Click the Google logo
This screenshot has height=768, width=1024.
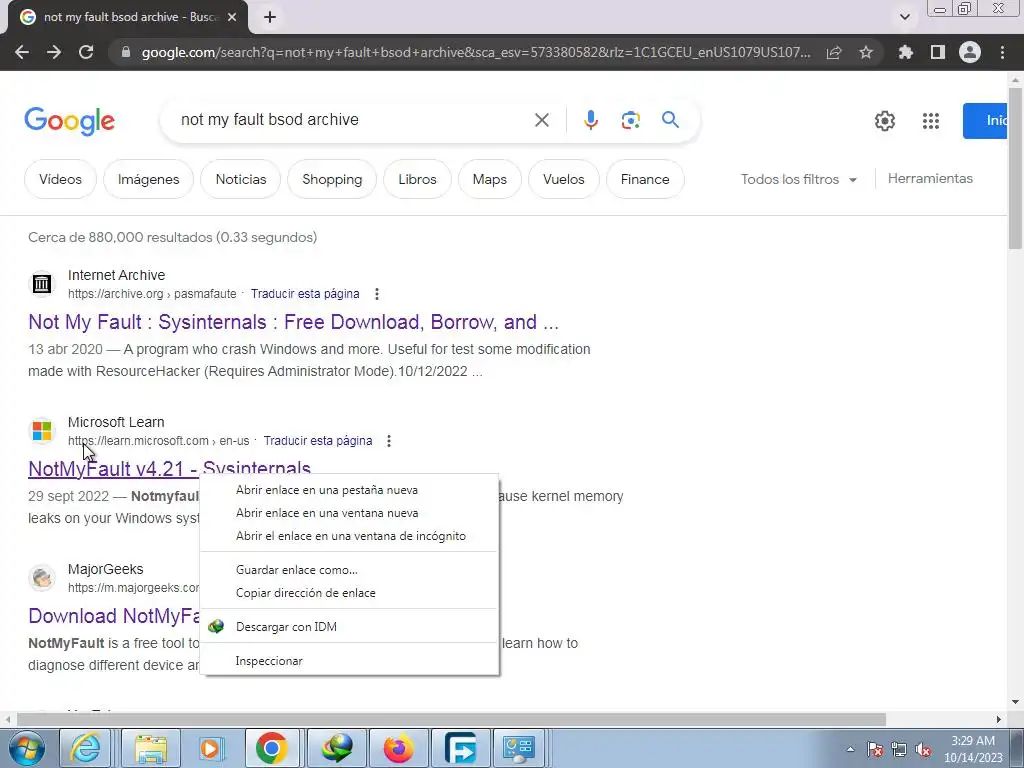[x=69, y=121]
